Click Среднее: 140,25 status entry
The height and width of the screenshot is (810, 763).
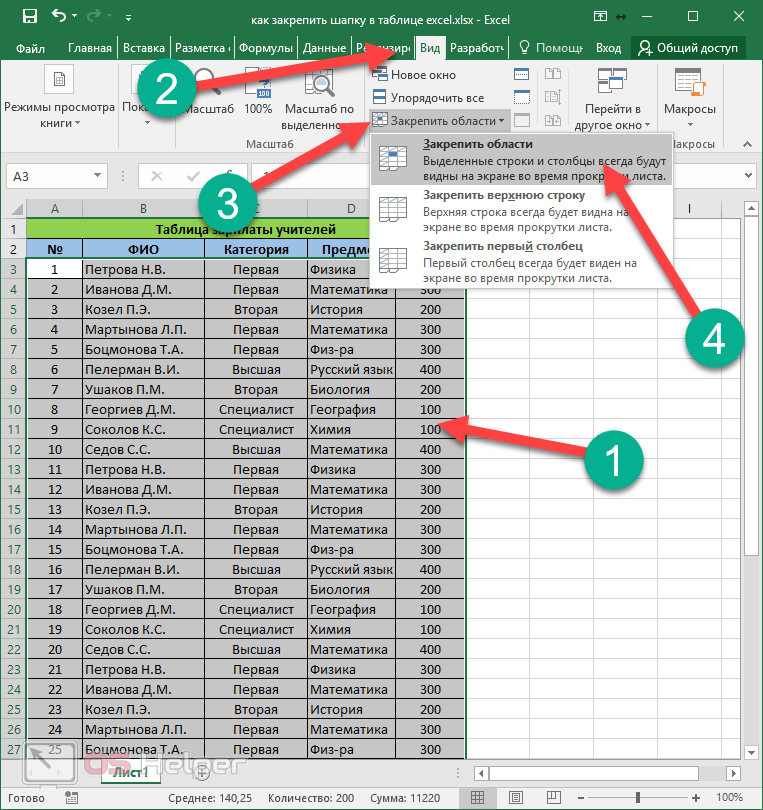(210, 798)
